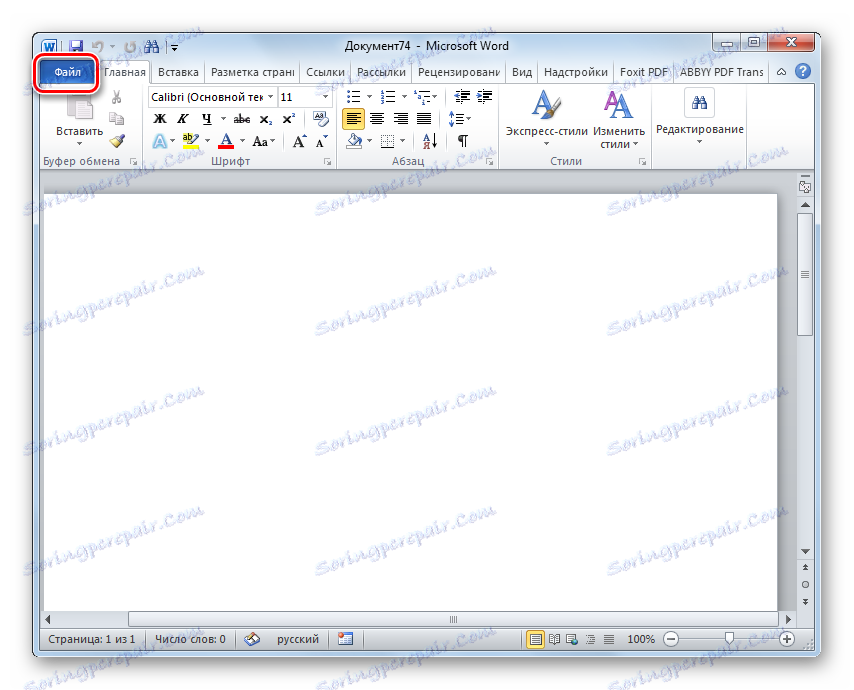
Task: Open the line spacing menu
Action: click(x=459, y=119)
